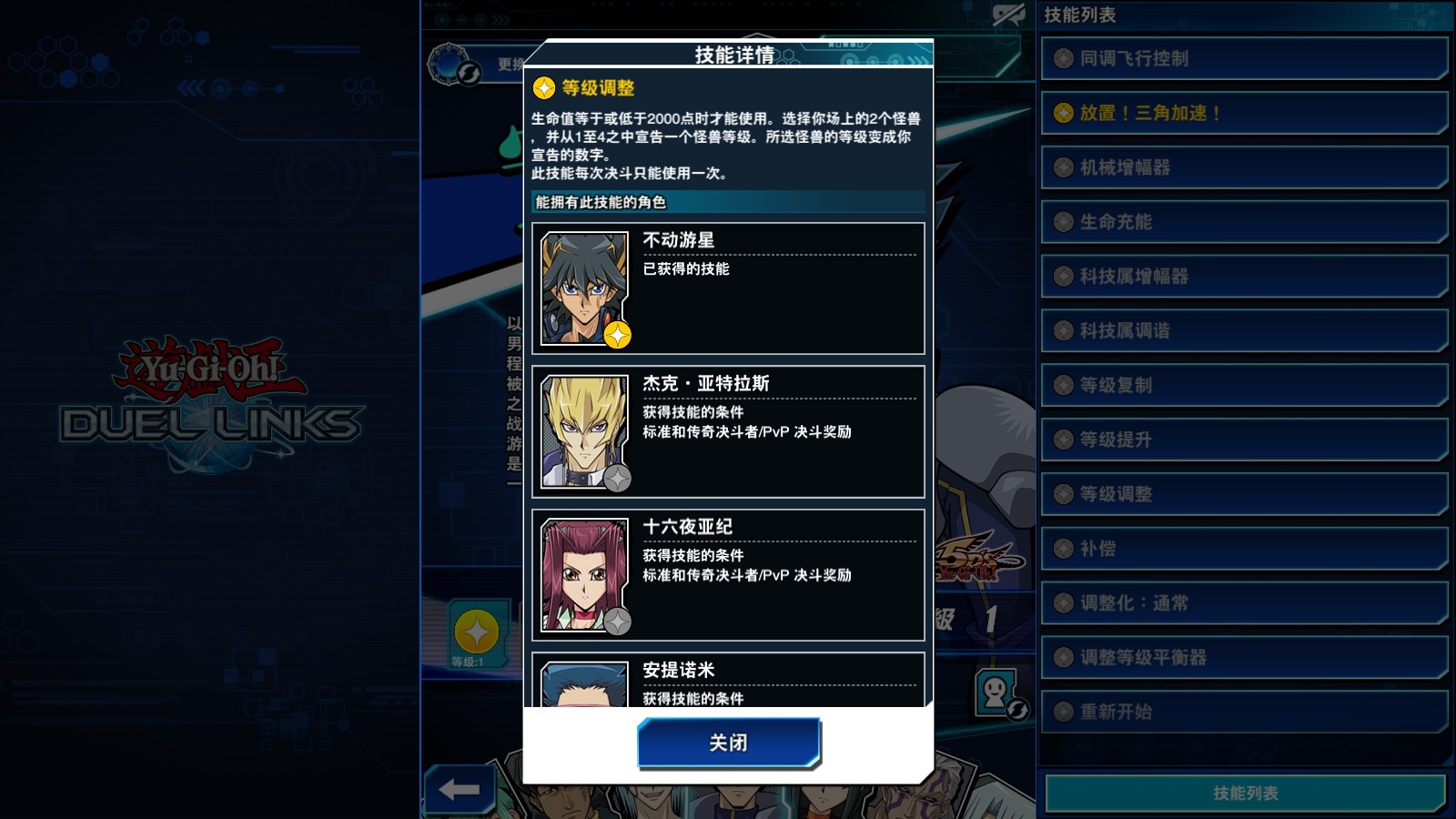Click the level 1 gold skill icon

(x=477, y=632)
